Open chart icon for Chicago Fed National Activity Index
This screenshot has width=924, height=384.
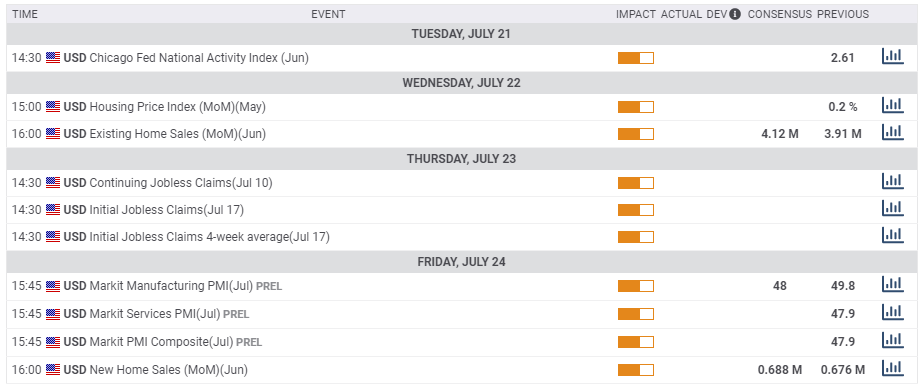click(x=892, y=57)
